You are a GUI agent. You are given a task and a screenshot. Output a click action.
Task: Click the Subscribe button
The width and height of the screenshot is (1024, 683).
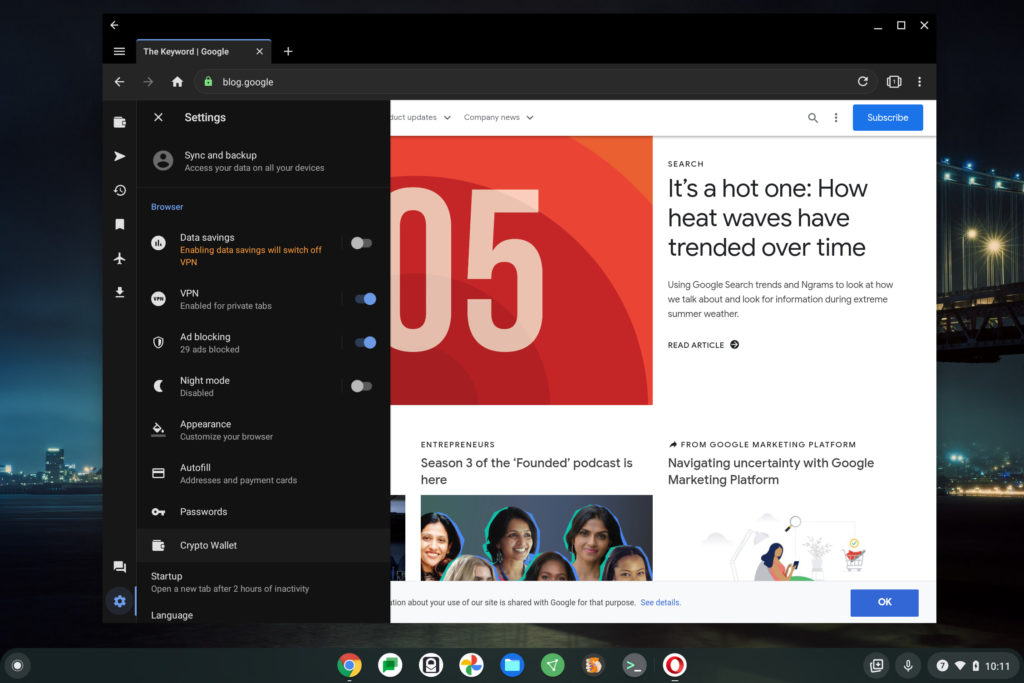(x=888, y=118)
